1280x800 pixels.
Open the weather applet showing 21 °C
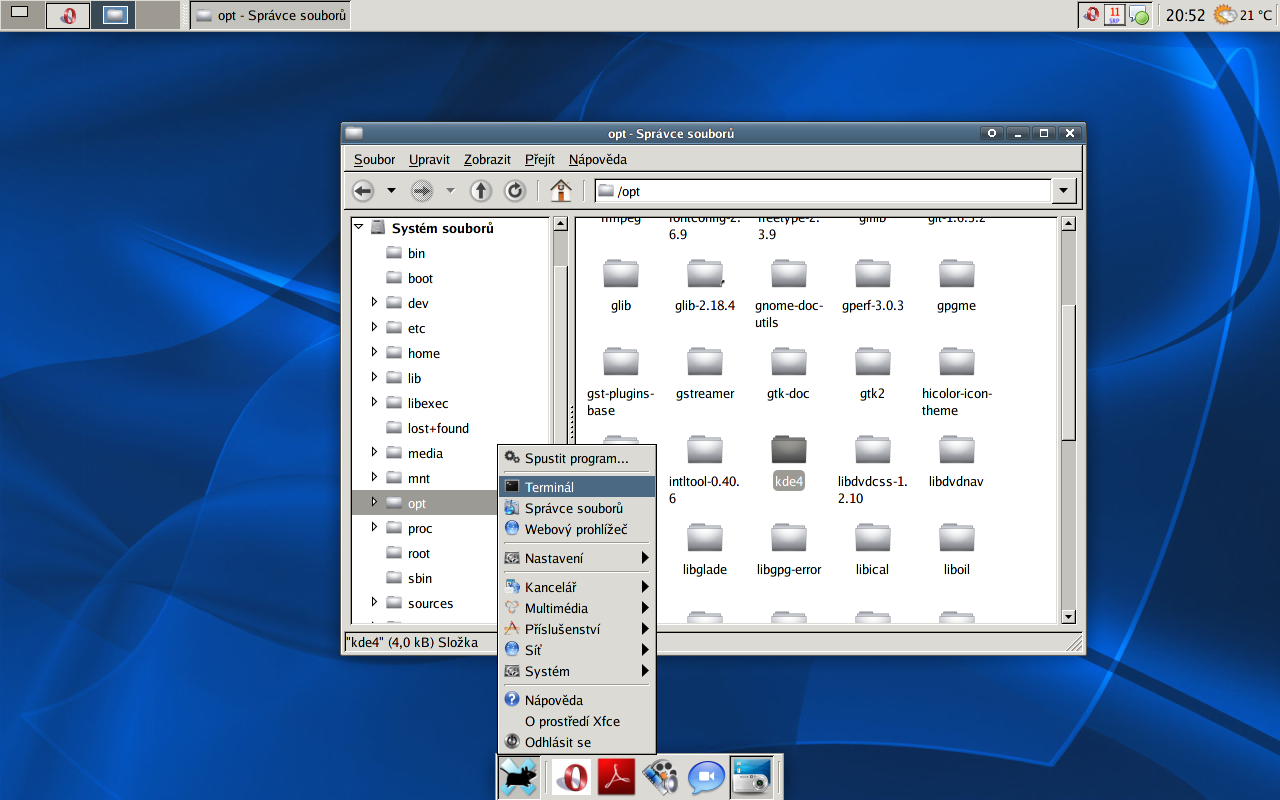point(1244,15)
